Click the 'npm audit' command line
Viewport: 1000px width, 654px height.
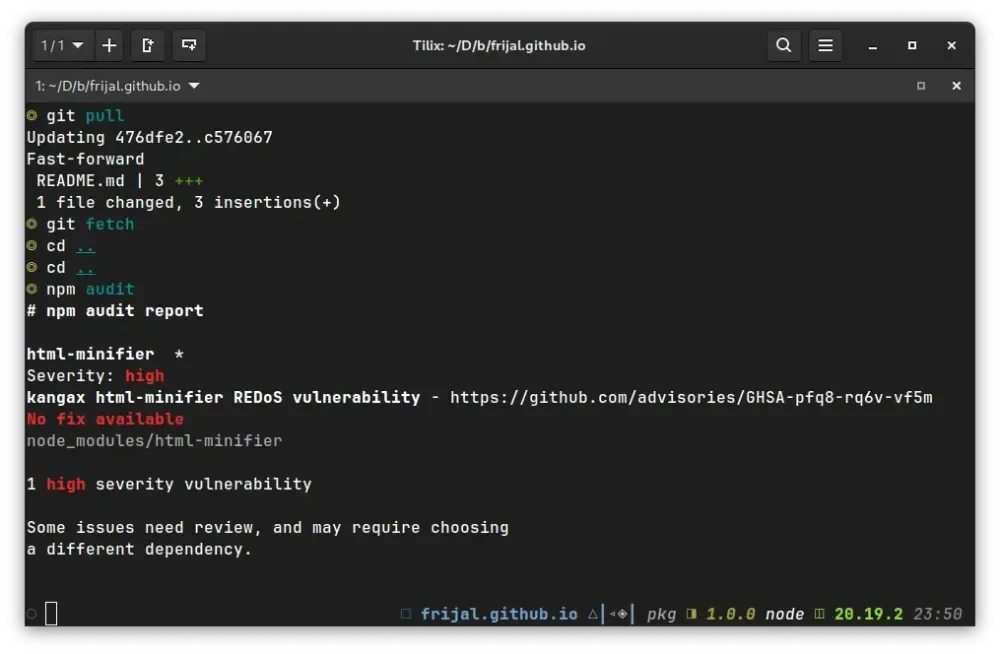(x=80, y=289)
